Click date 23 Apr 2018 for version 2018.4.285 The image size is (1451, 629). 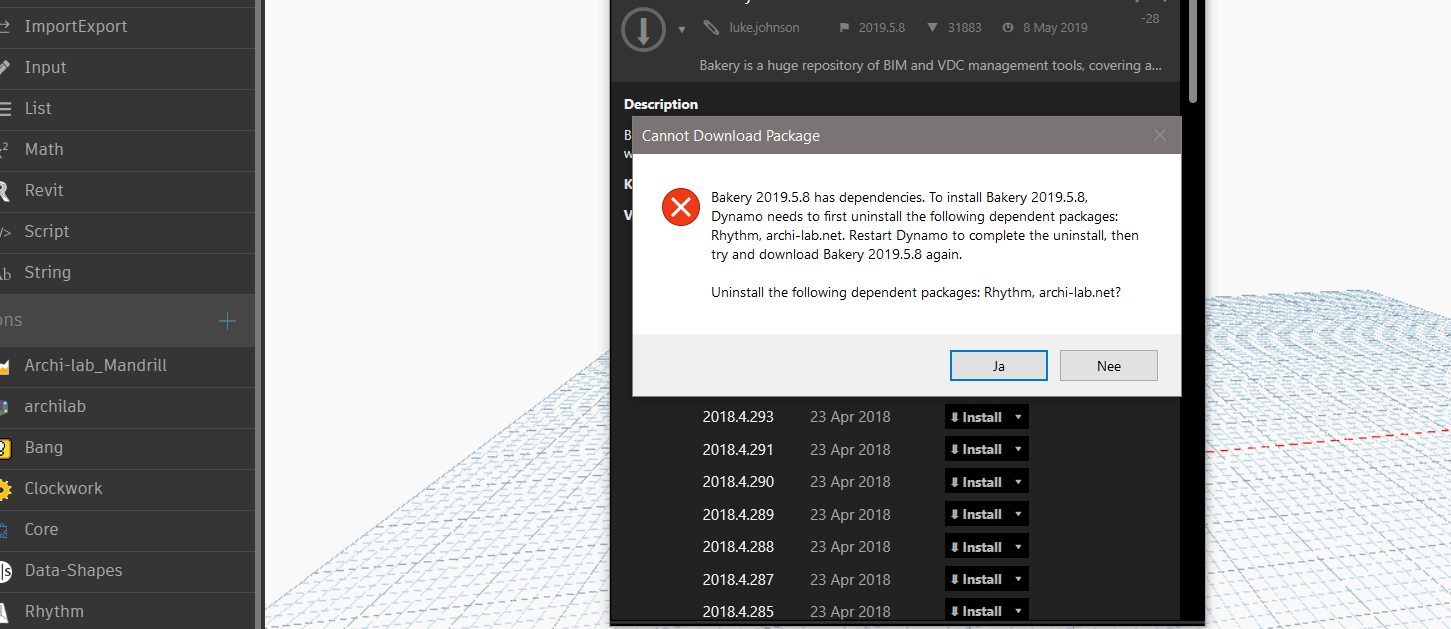coord(850,611)
